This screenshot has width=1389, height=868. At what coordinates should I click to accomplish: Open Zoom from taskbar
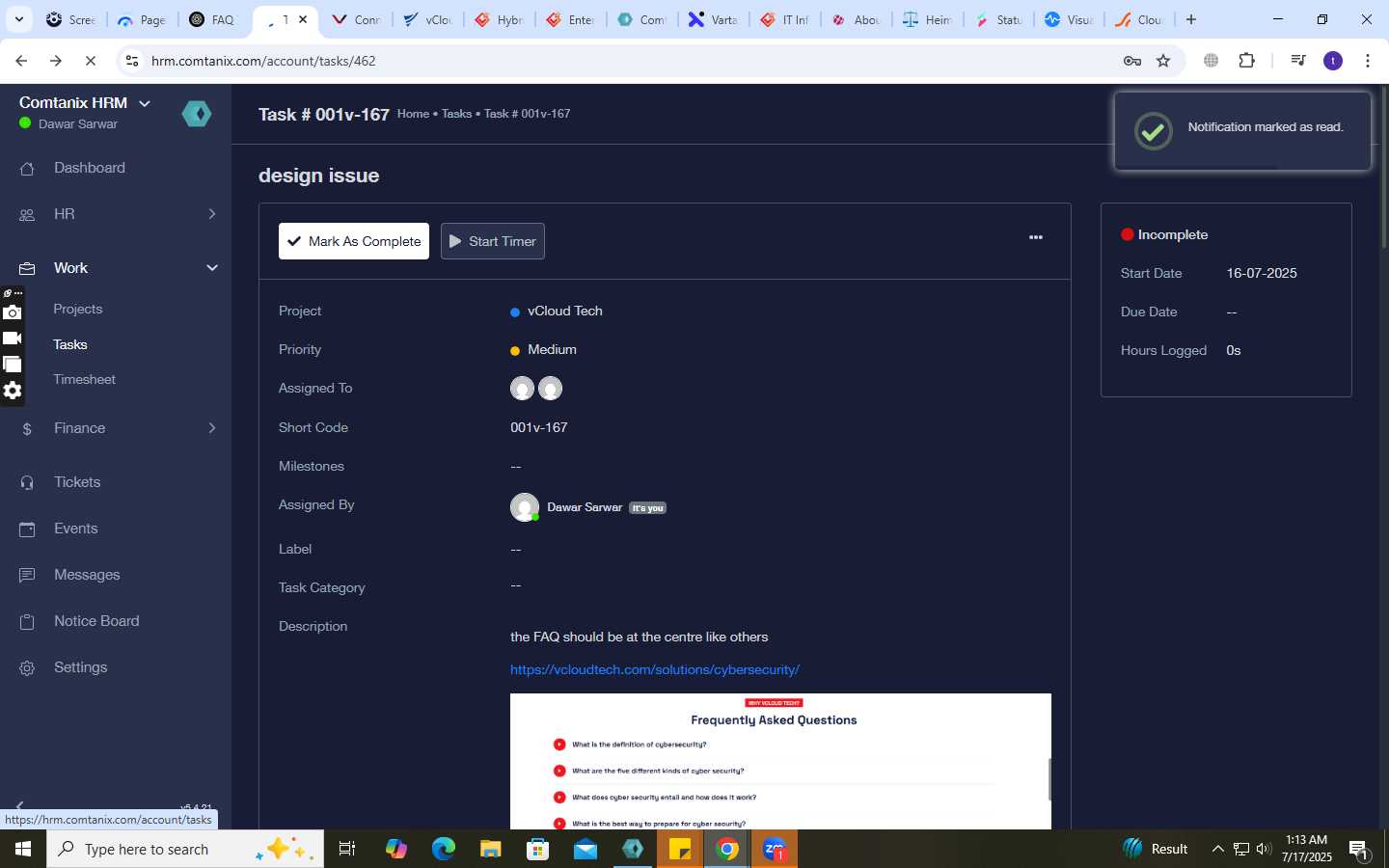[775, 849]
